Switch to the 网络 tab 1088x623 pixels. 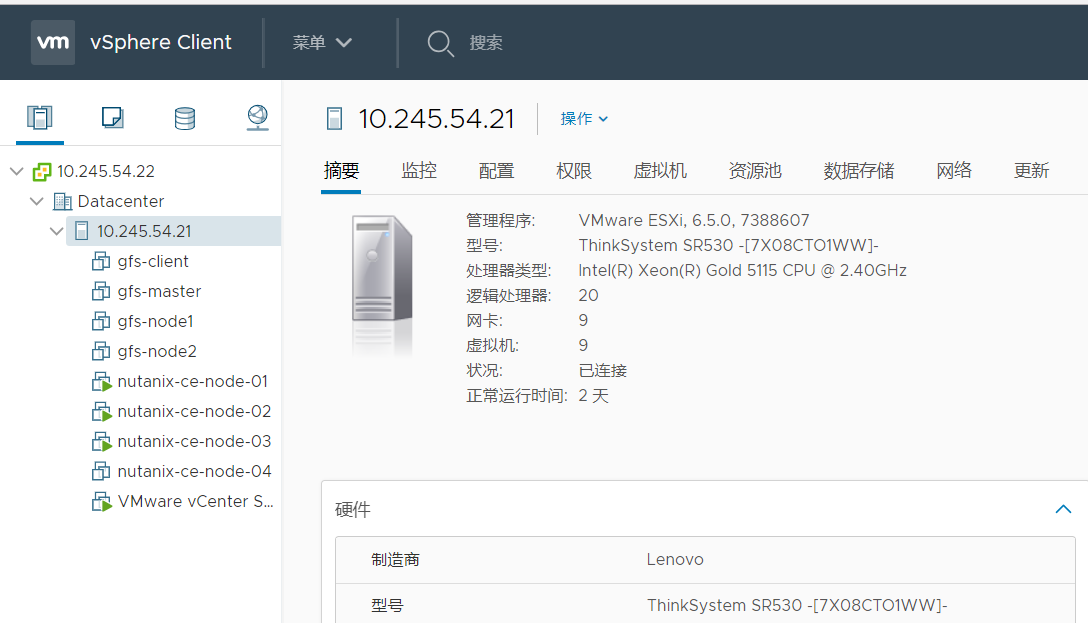[x=954, y=171]
